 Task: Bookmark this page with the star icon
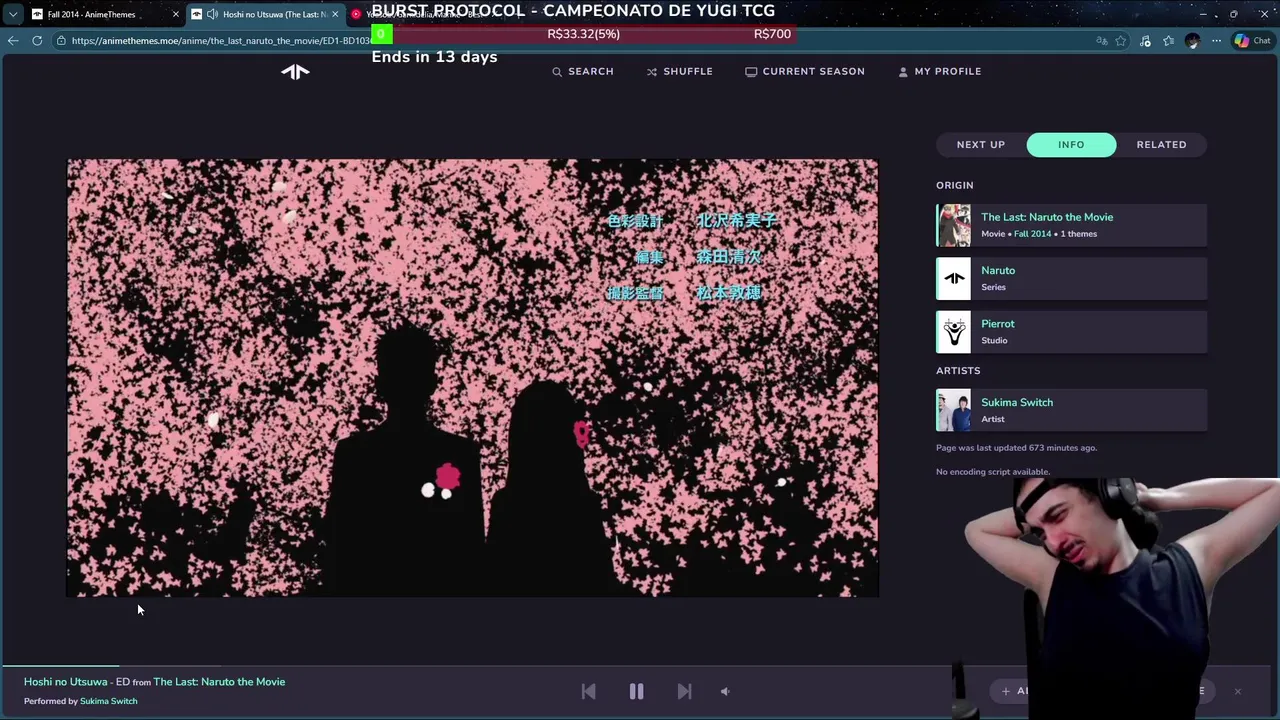pyautogui.click(x=1121, y=41)
